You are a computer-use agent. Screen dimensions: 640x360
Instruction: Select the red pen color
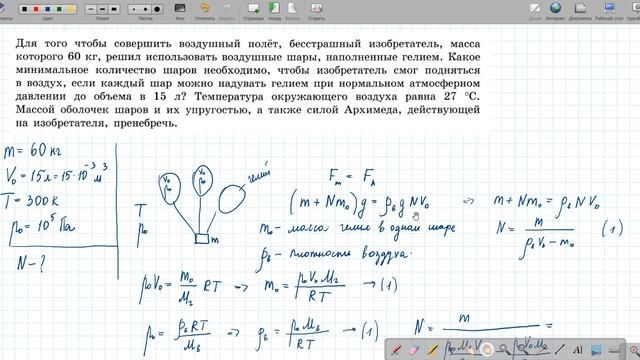click(36, 9)
